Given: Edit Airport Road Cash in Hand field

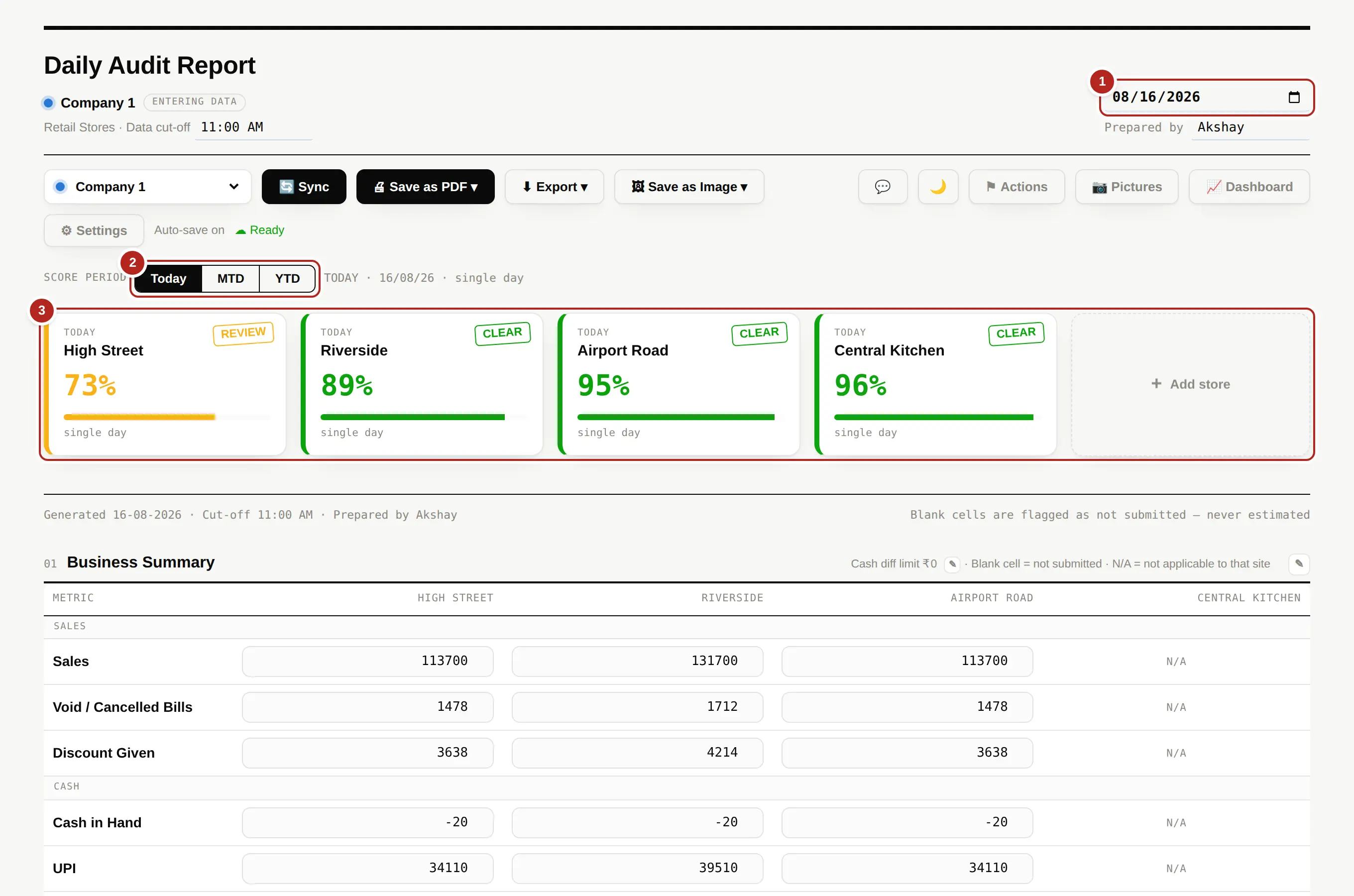Looking at the screenshot, I should click(x=906, y=822).
